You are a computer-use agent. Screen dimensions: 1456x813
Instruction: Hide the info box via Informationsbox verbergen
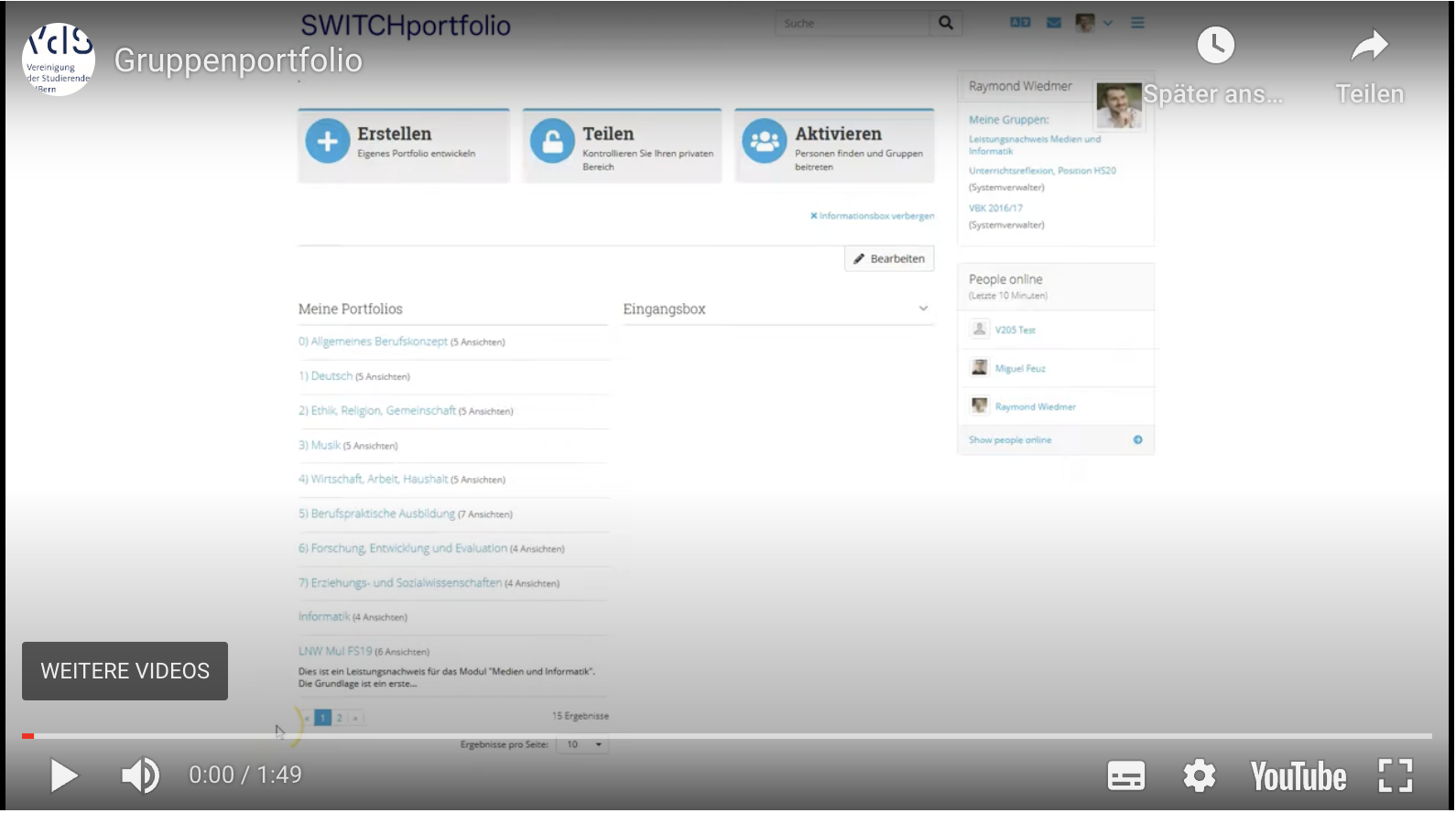coord(872,216)
